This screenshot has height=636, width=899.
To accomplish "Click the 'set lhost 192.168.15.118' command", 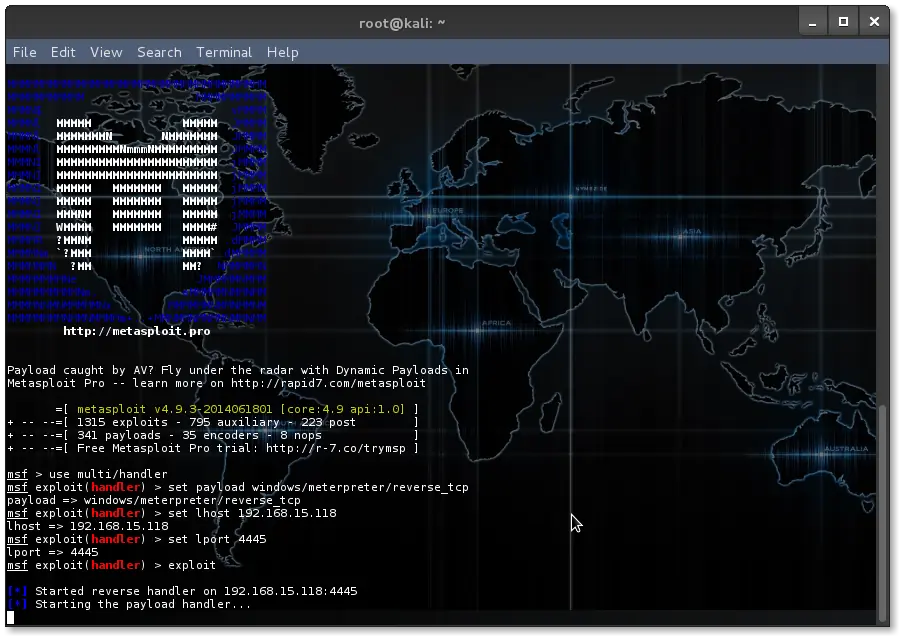I will coord(252,513).
